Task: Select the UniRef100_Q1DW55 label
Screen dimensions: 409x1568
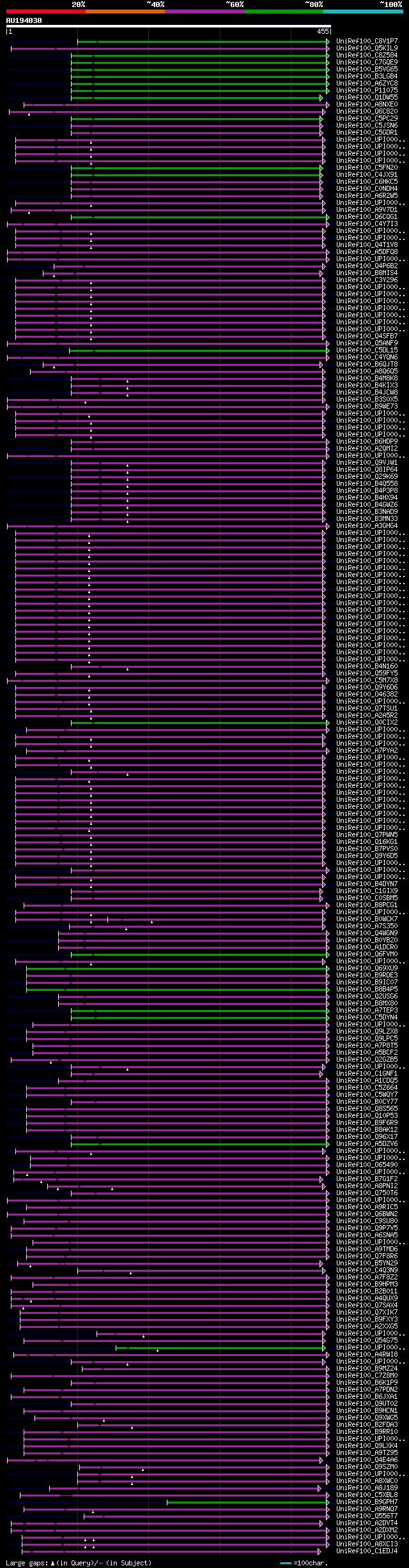Action: point(367,97)
